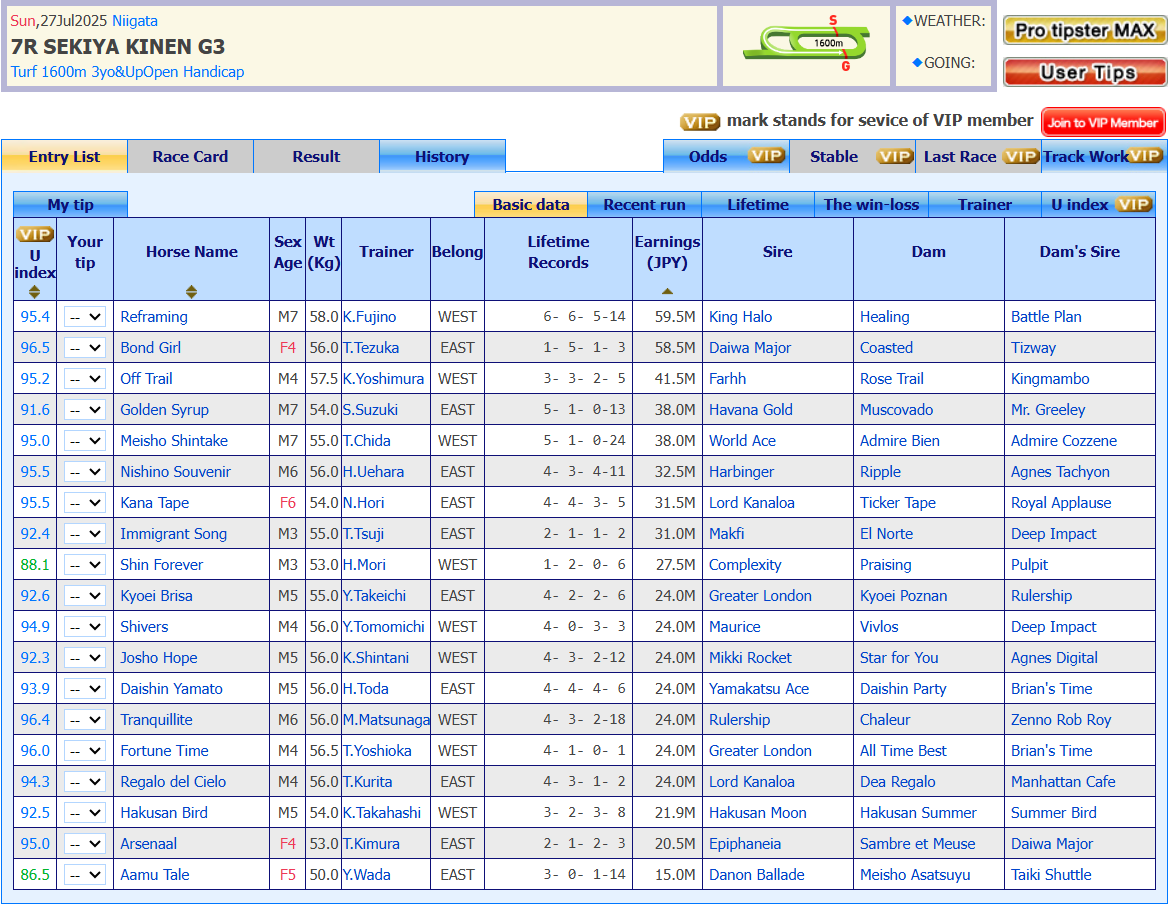Open User Tips banner
This screenshot has width=1175, height=907.
[x=1084, y=73]
